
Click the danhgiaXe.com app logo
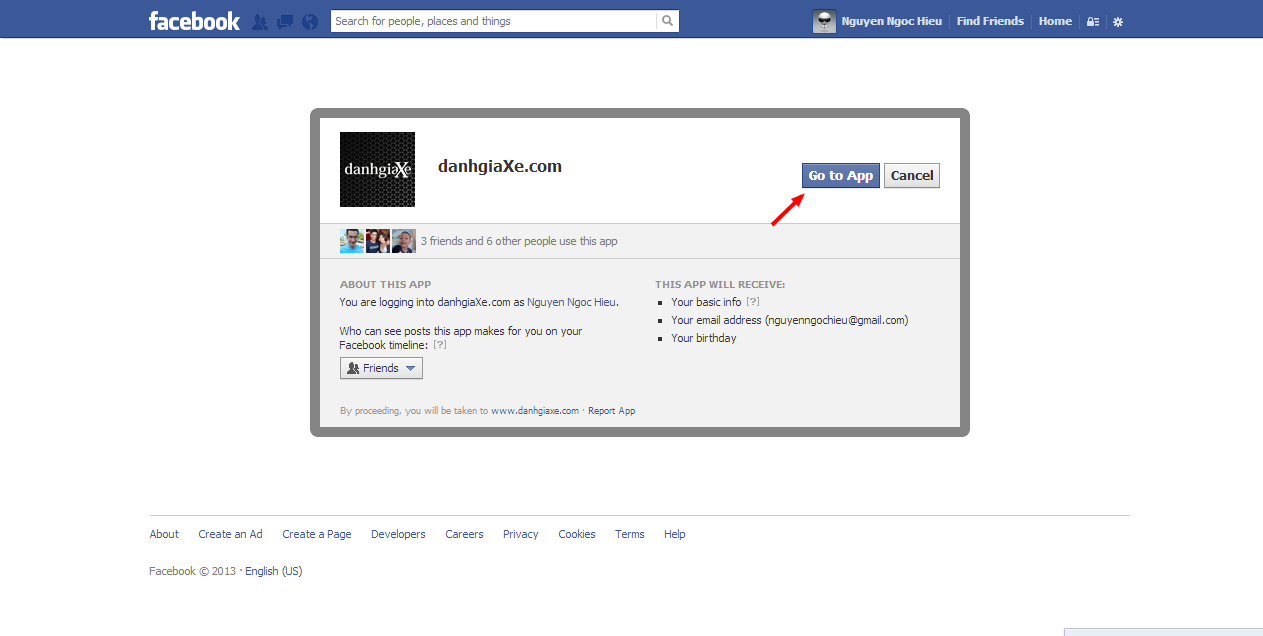point(377,169)
